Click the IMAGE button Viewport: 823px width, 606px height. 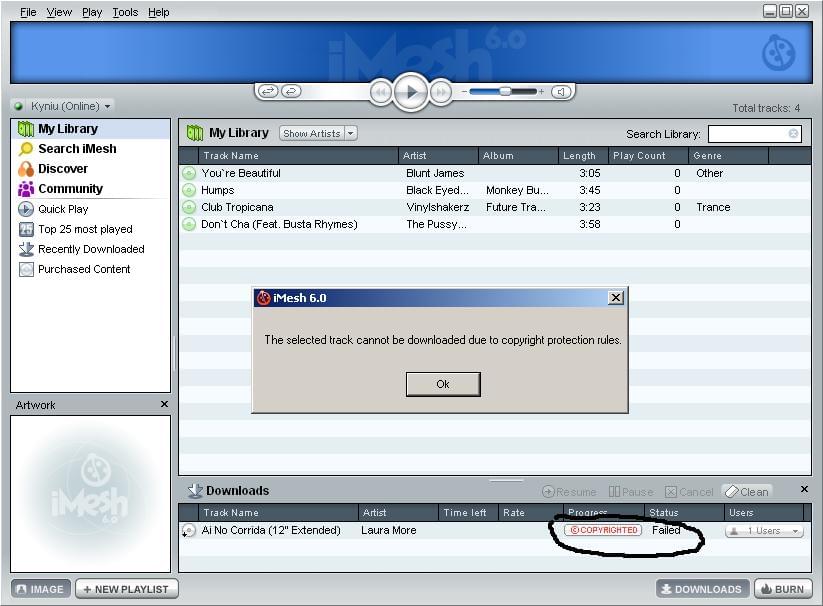pos(41,589)
